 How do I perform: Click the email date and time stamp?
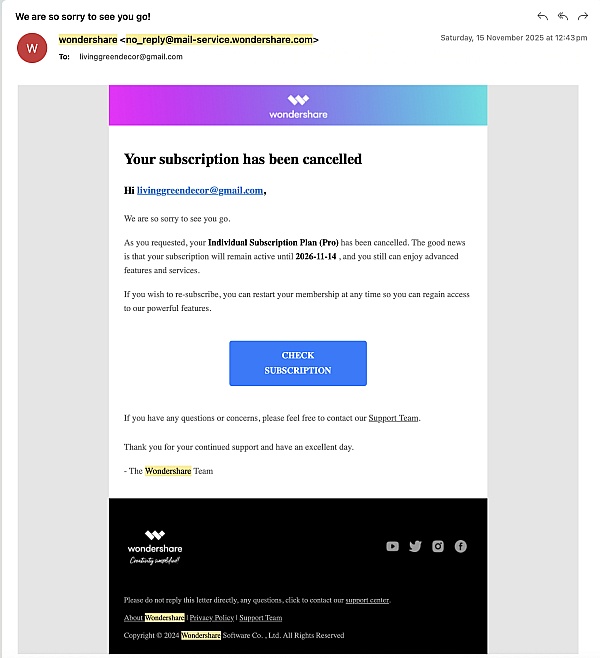tap(514, 38)
